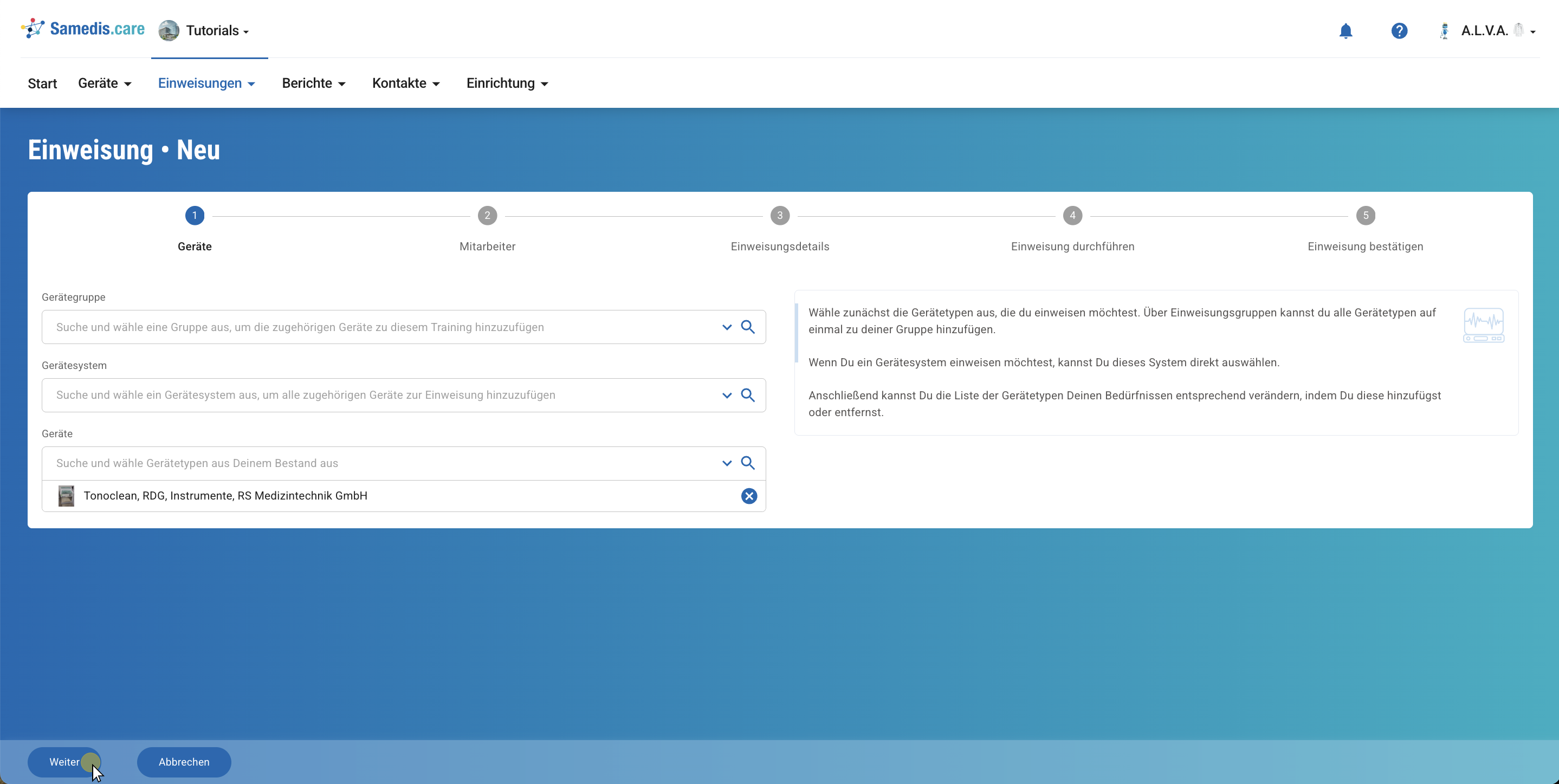Expand the Gerätesystem dropdown chevron

727,395
